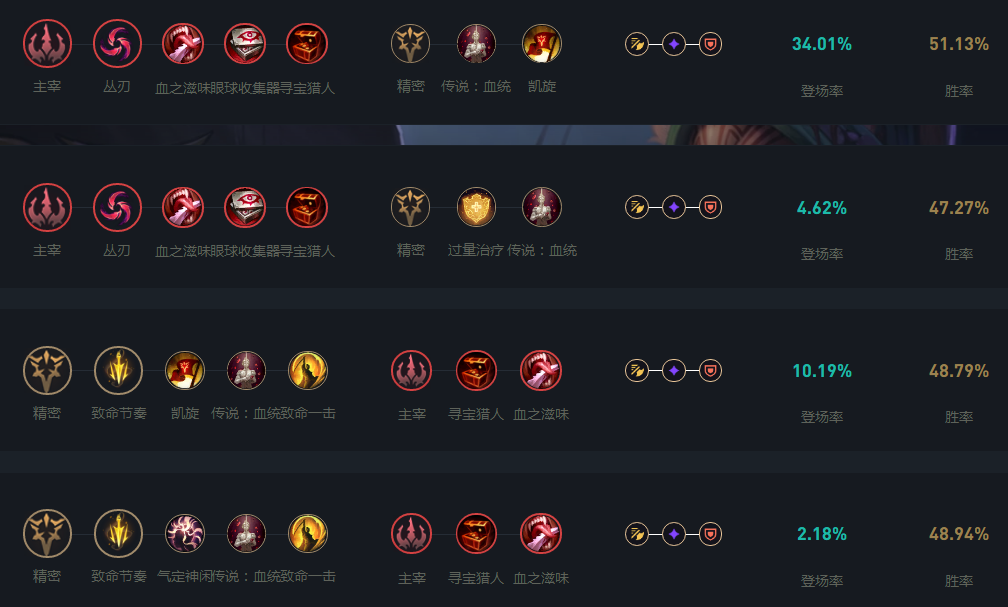Viewport: 1008px width, 607px height.
Task: Click the 过量治疗 (Overheal) rune icon
Action: [x=476, y=207]
